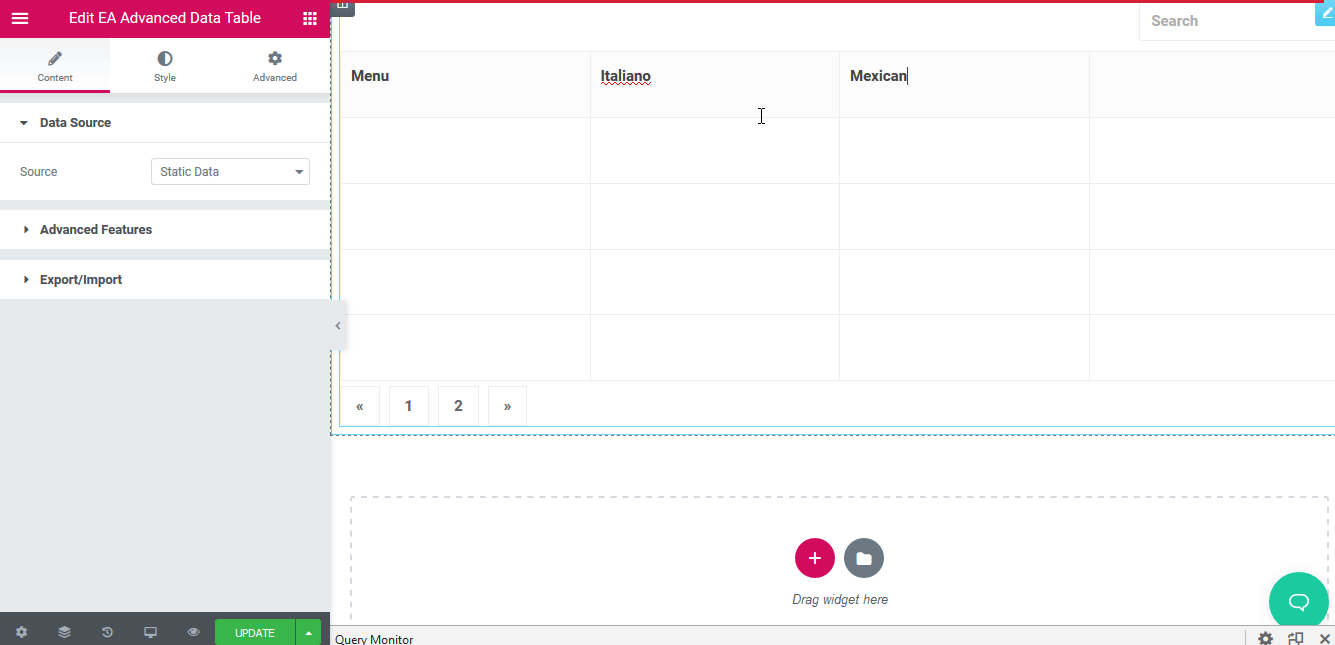
Task: Open the Elementor hamburger menu
Action: (x=20, y=18)
